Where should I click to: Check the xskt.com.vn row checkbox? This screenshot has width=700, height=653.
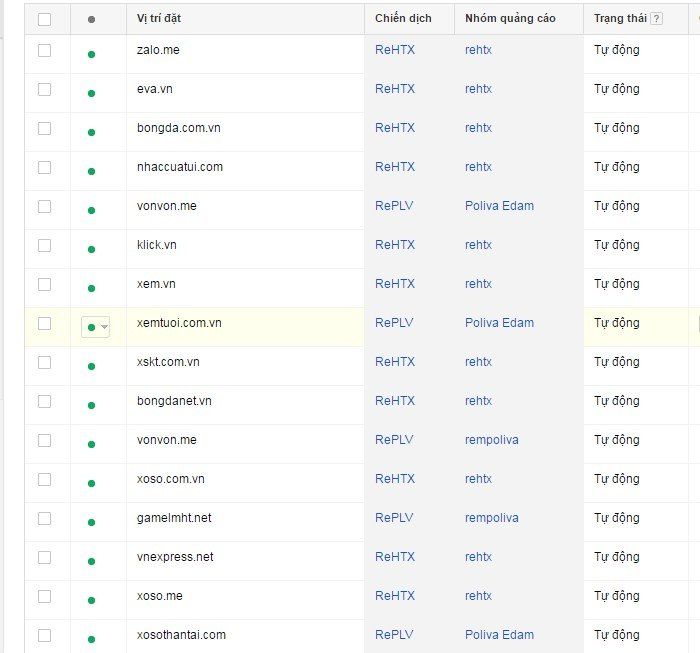[x=44, y=362]
